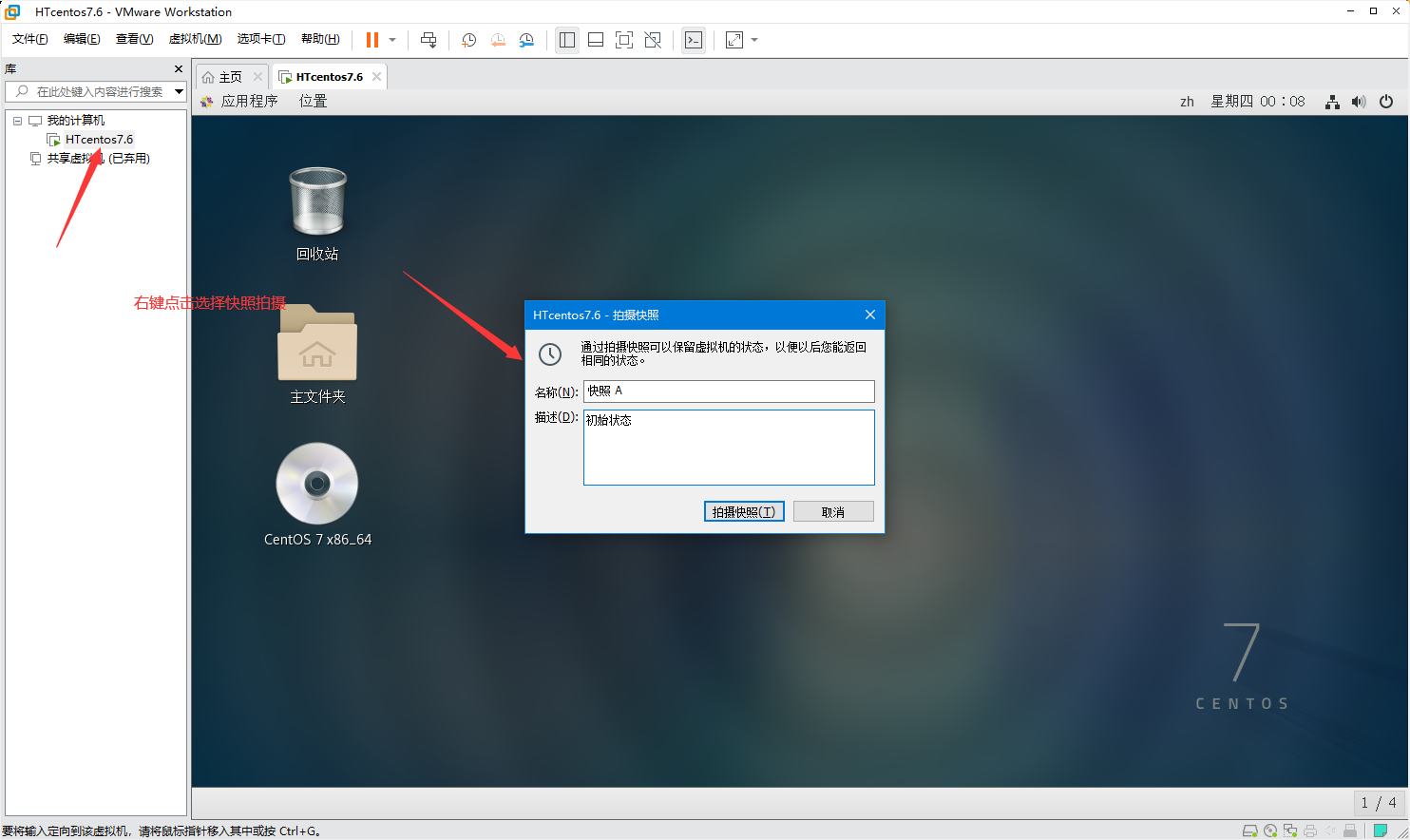Click the network icon in CentOS top bar
Screen dimensions: 1410x840
[1332, 102]
